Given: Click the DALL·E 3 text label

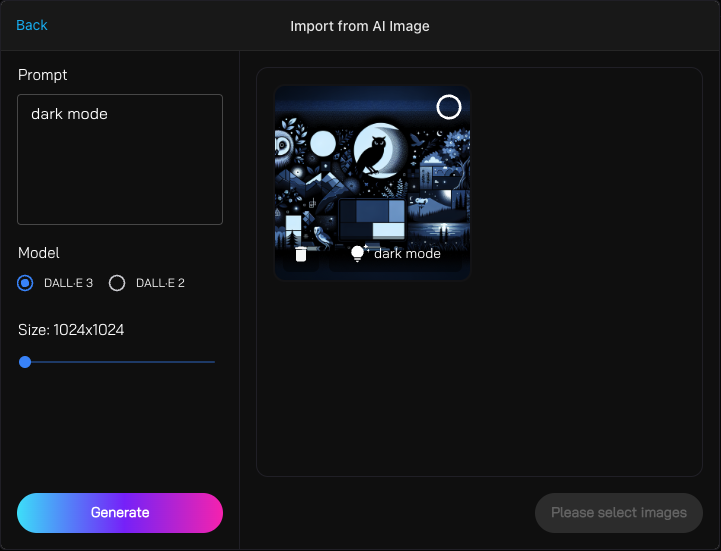Looking at the screenshot, I should [x=68, y=283].
